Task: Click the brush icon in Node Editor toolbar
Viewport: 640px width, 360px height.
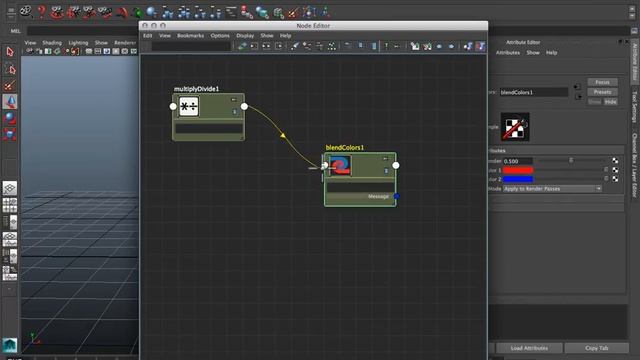Action: [295, 46]
